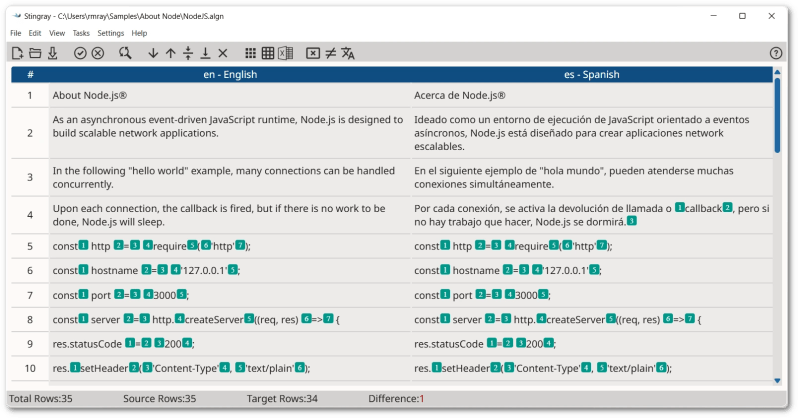Open the Settings menu
The image size is (798, 418).
click(x=110, y=33)
